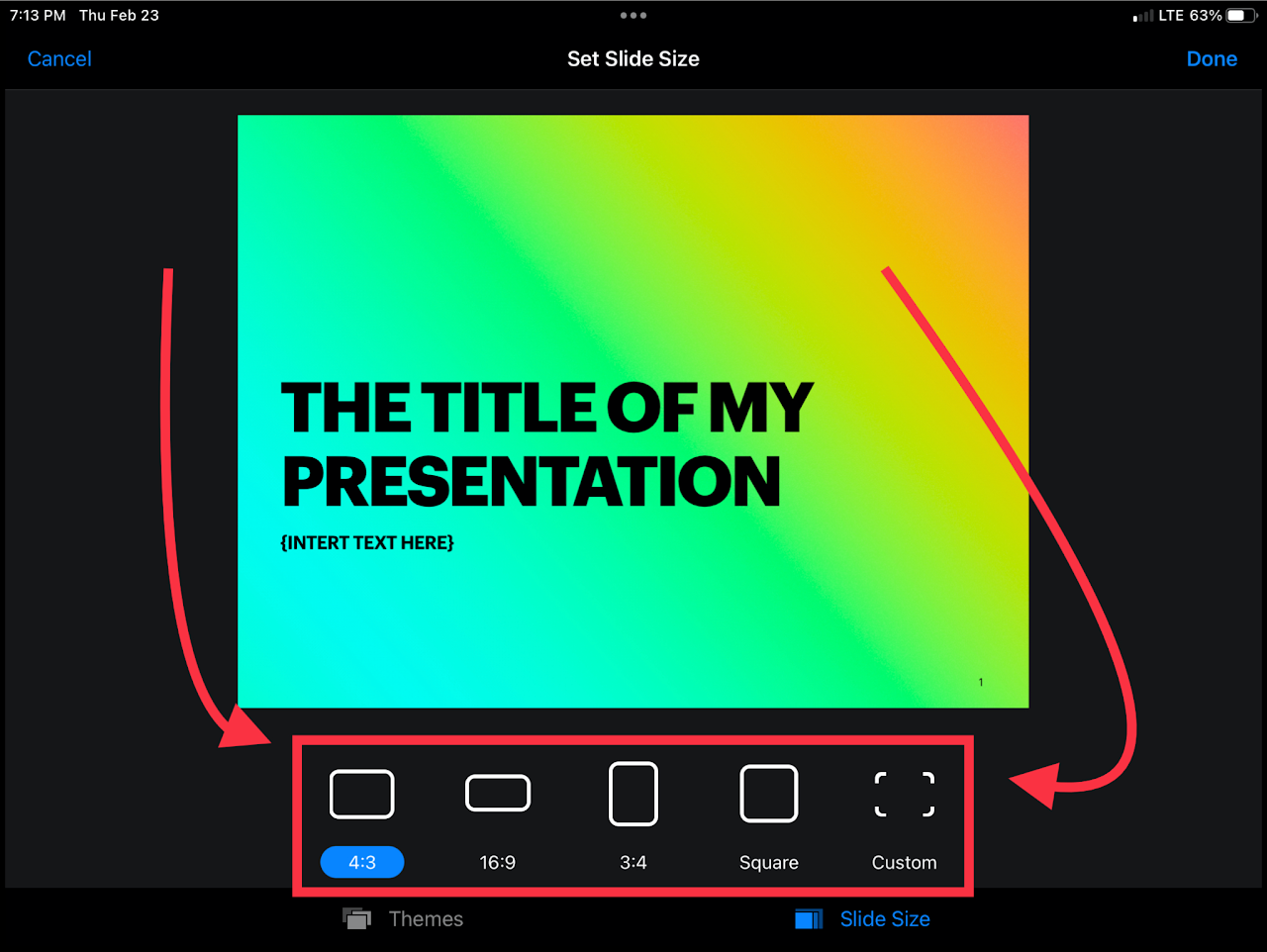This screenshot has height=952, width=1267.
Task: Tap the "{INTERT TEXT HERE}" subtitle
Action: click(367, 542)
